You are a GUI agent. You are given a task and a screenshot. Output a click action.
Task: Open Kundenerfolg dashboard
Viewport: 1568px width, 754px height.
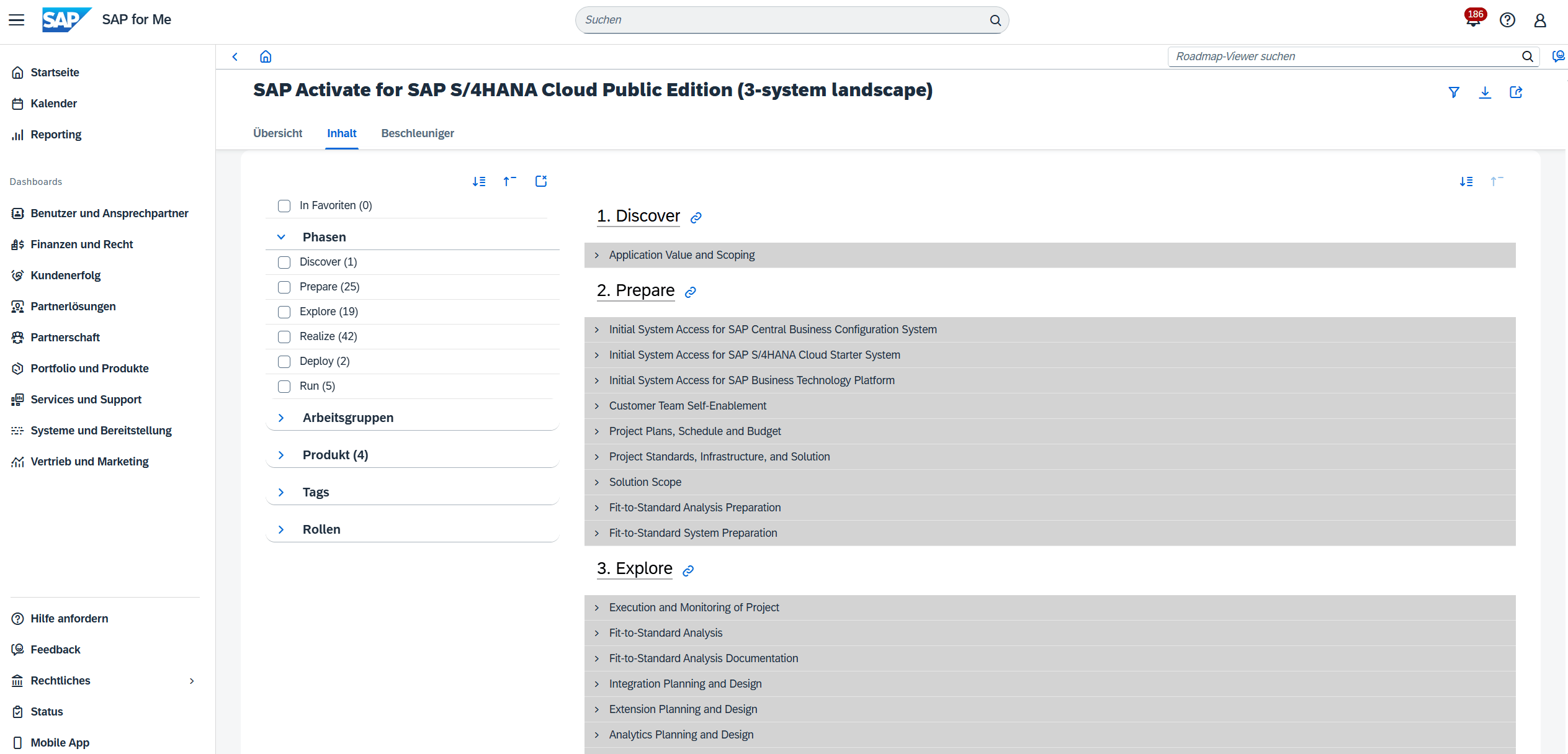pyautogui.click(x=65, y=276)
